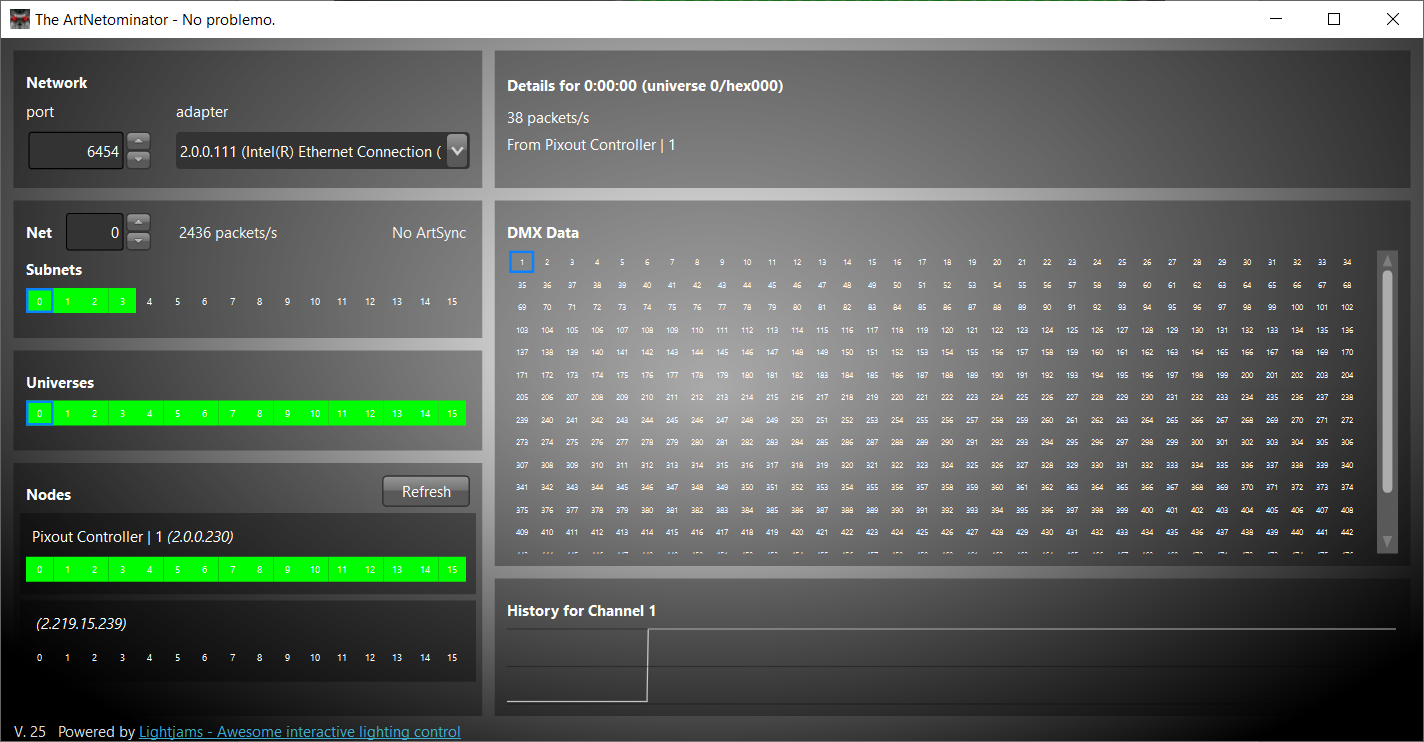Screen dimensions: 1424x742
Task: Open the network adapter dropdown
Action: (457, 151)
